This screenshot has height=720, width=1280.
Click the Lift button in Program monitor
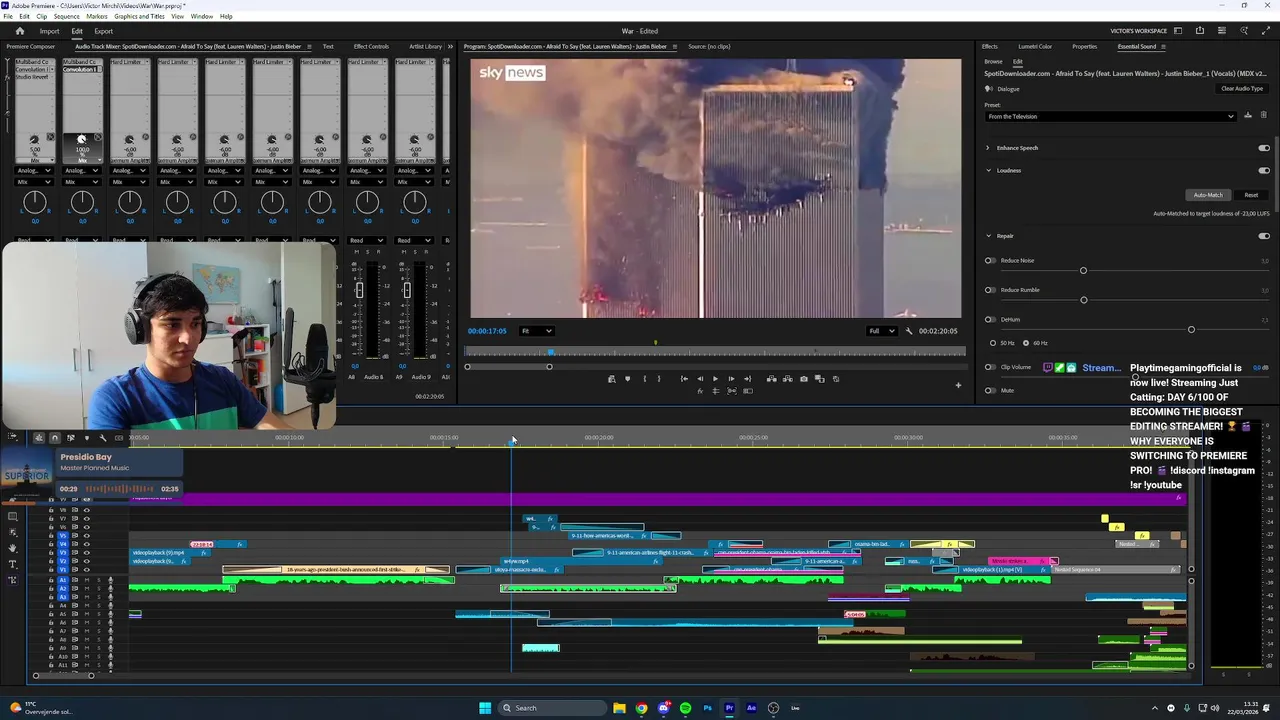(x=771, y=379)
